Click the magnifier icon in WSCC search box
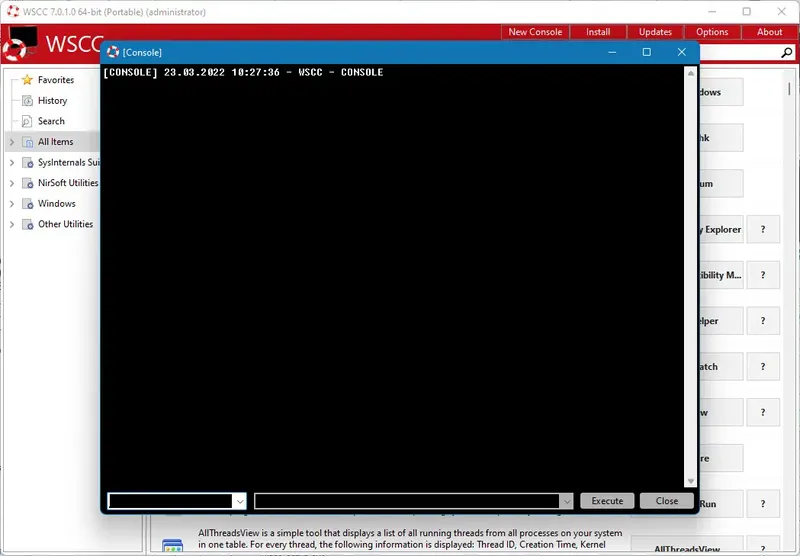The width and height of the screenshot is (800, 556). pyautogui.click(x=787, y=52)
